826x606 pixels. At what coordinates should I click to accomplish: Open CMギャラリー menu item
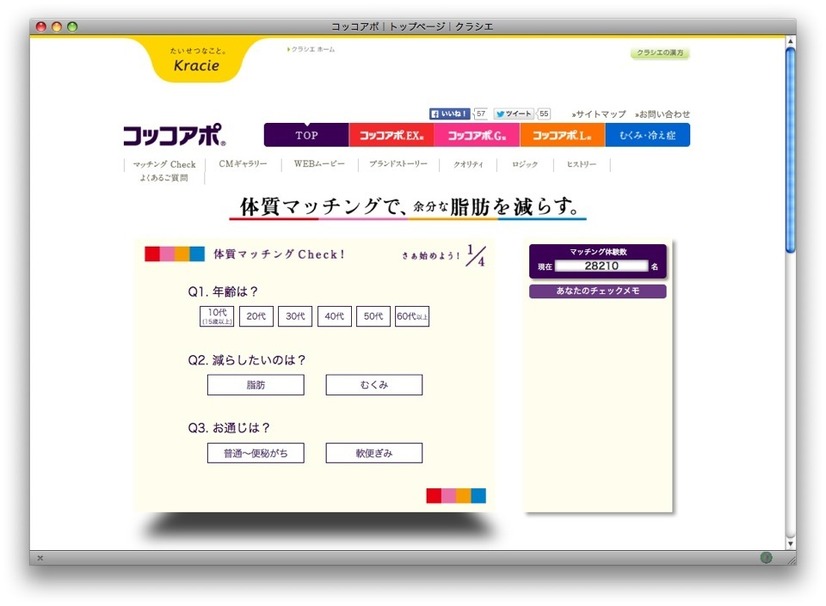(x=243, y=164)
